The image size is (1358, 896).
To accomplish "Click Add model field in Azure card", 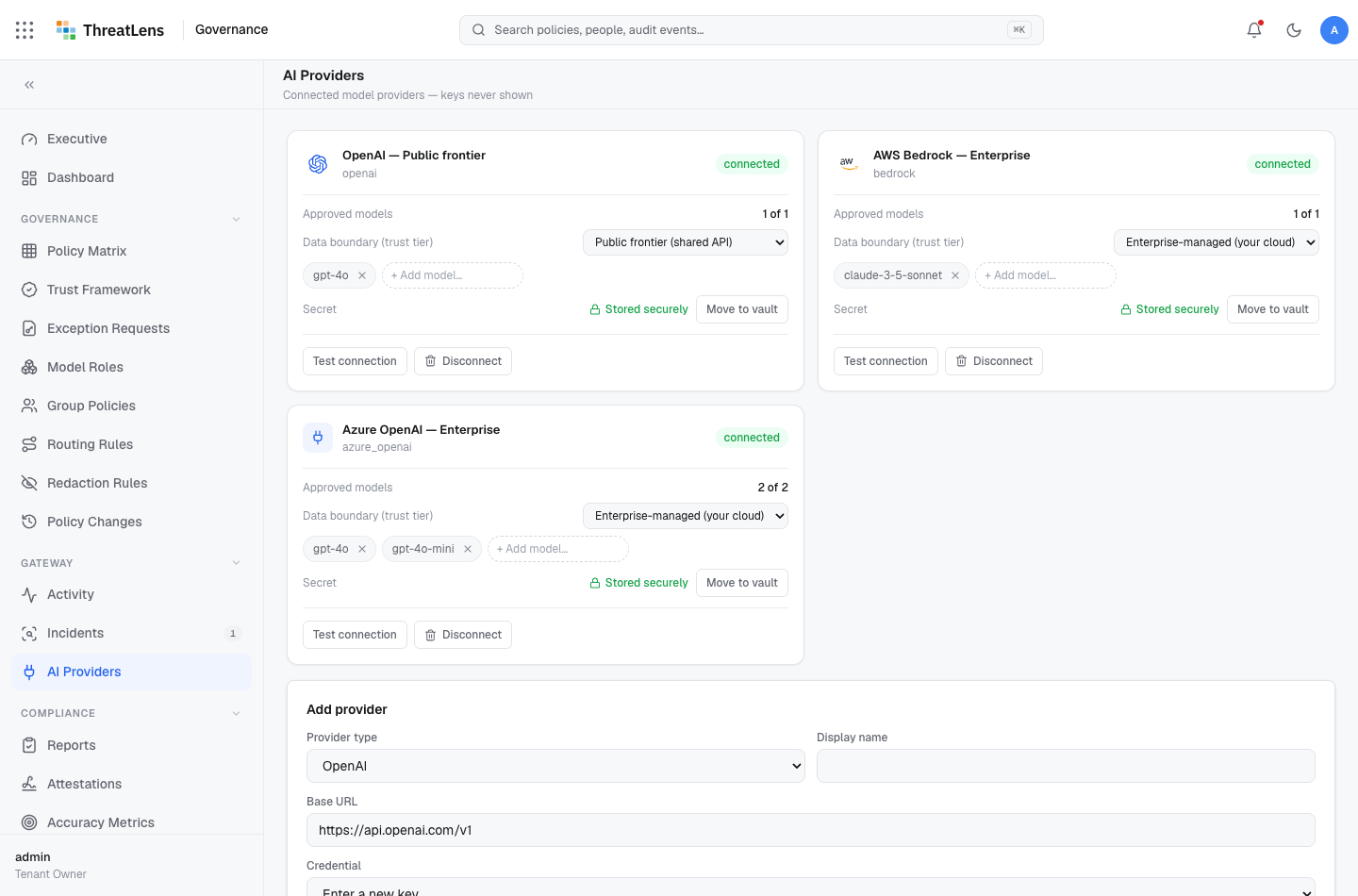I will pyautogui.click(x=558, y=549).
